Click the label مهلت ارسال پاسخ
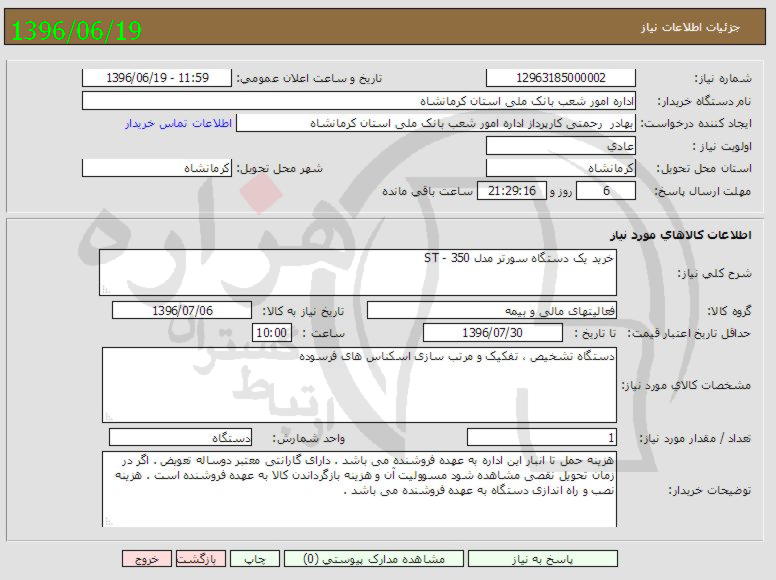The image size is (776, 580). click(x=703, y=192)
